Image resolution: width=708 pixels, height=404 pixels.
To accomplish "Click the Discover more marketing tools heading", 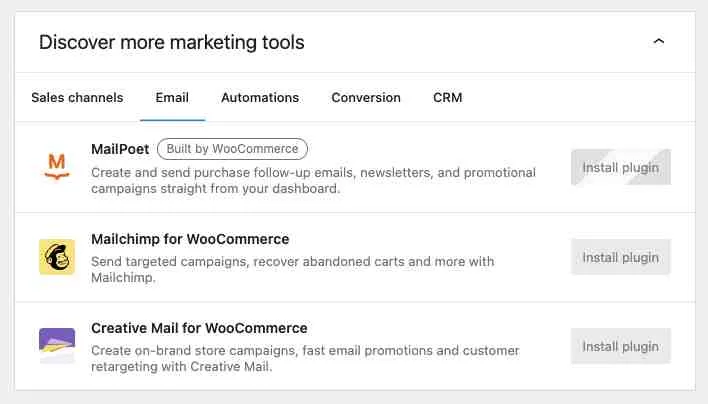I will [172, 42].
